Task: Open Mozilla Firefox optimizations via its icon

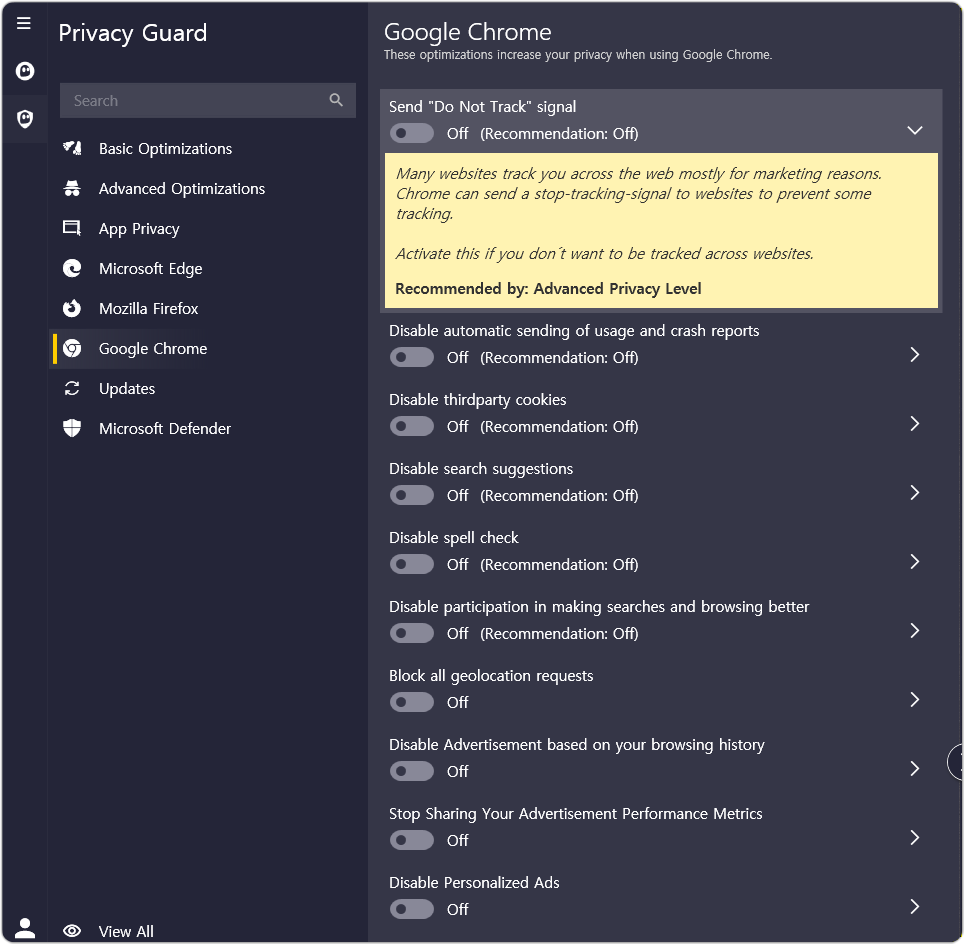Action: click(x=71, y=308)
